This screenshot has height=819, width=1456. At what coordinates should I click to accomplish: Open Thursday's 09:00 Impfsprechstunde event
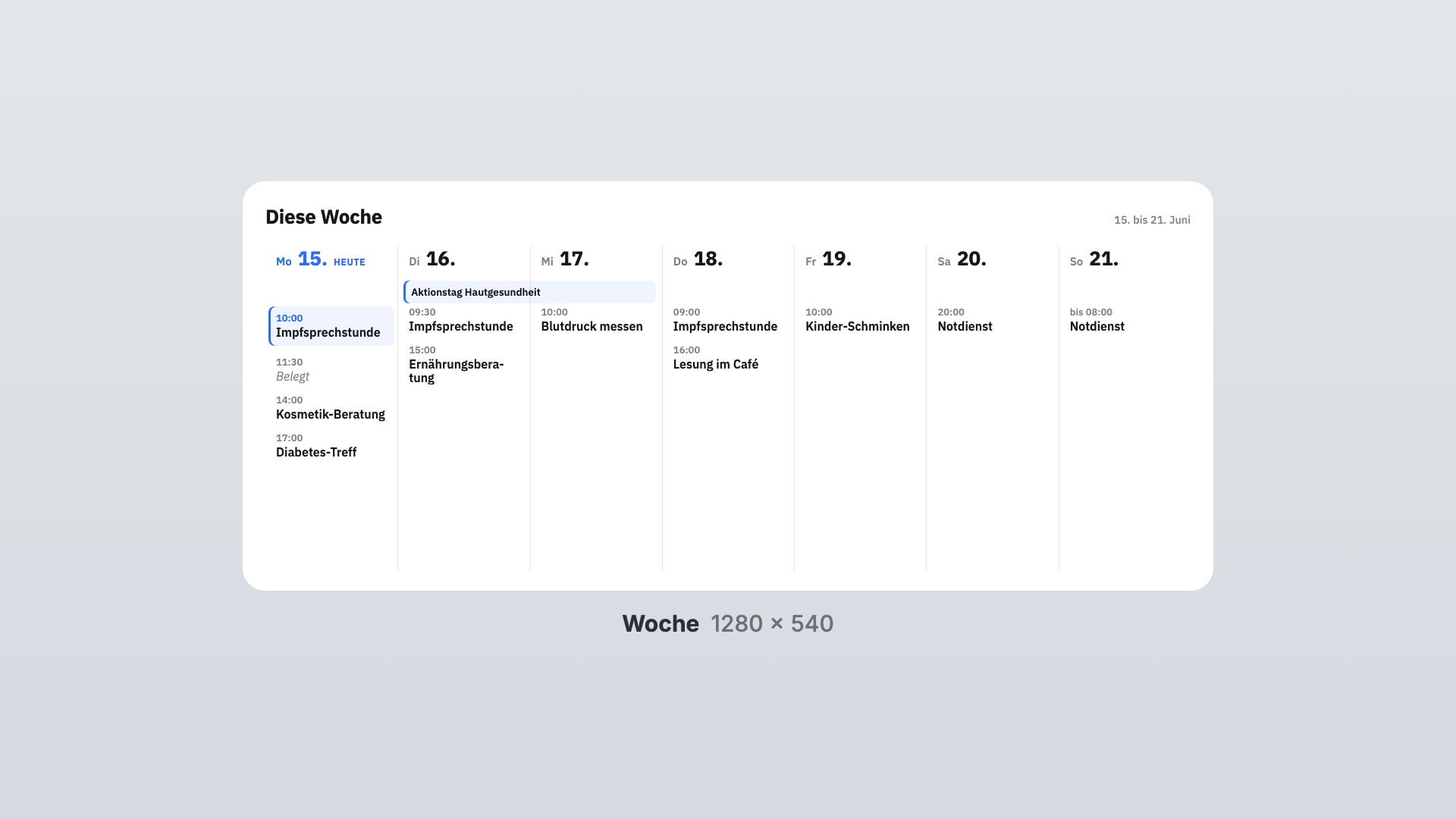(727, 319)
